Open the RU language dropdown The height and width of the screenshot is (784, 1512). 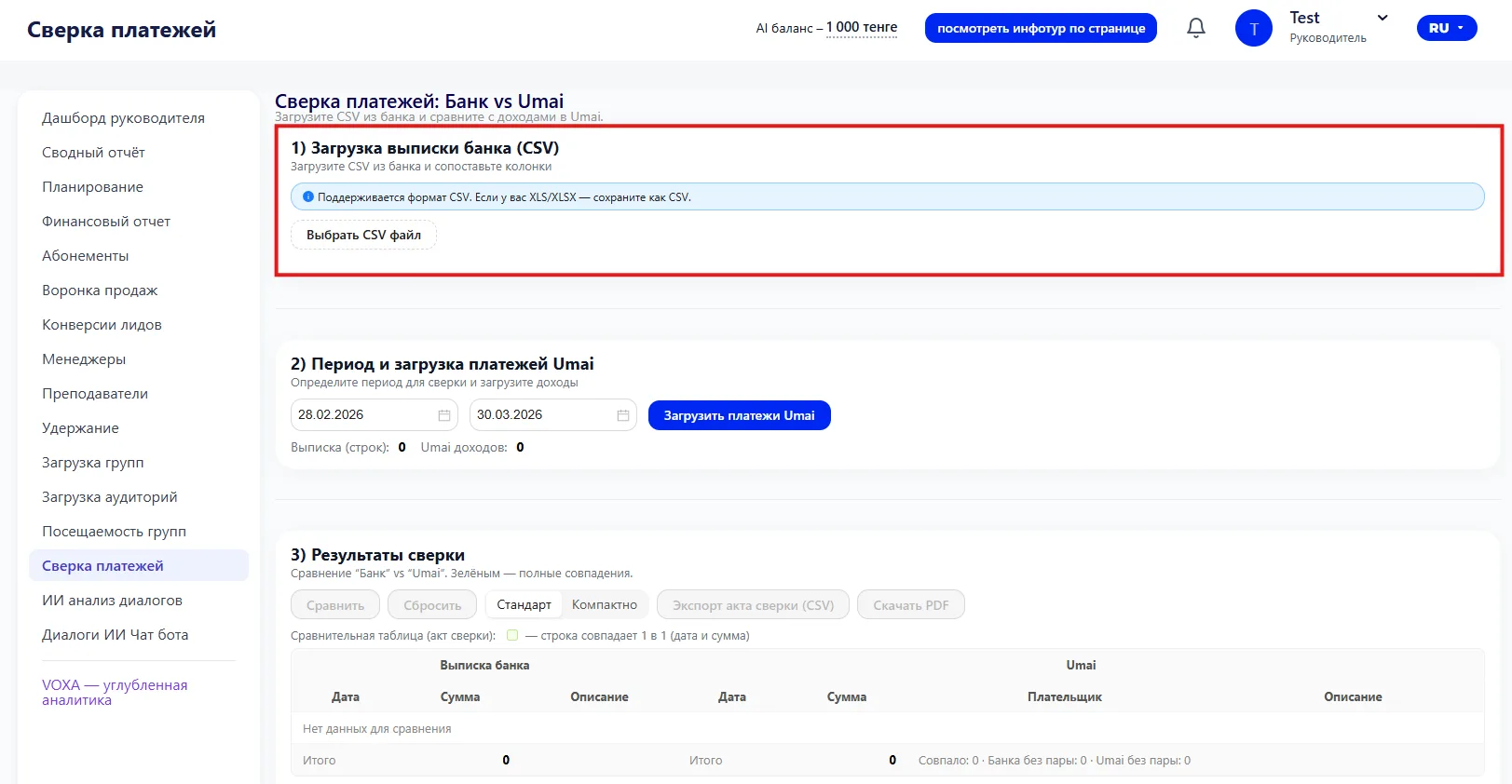[1447, 28]
